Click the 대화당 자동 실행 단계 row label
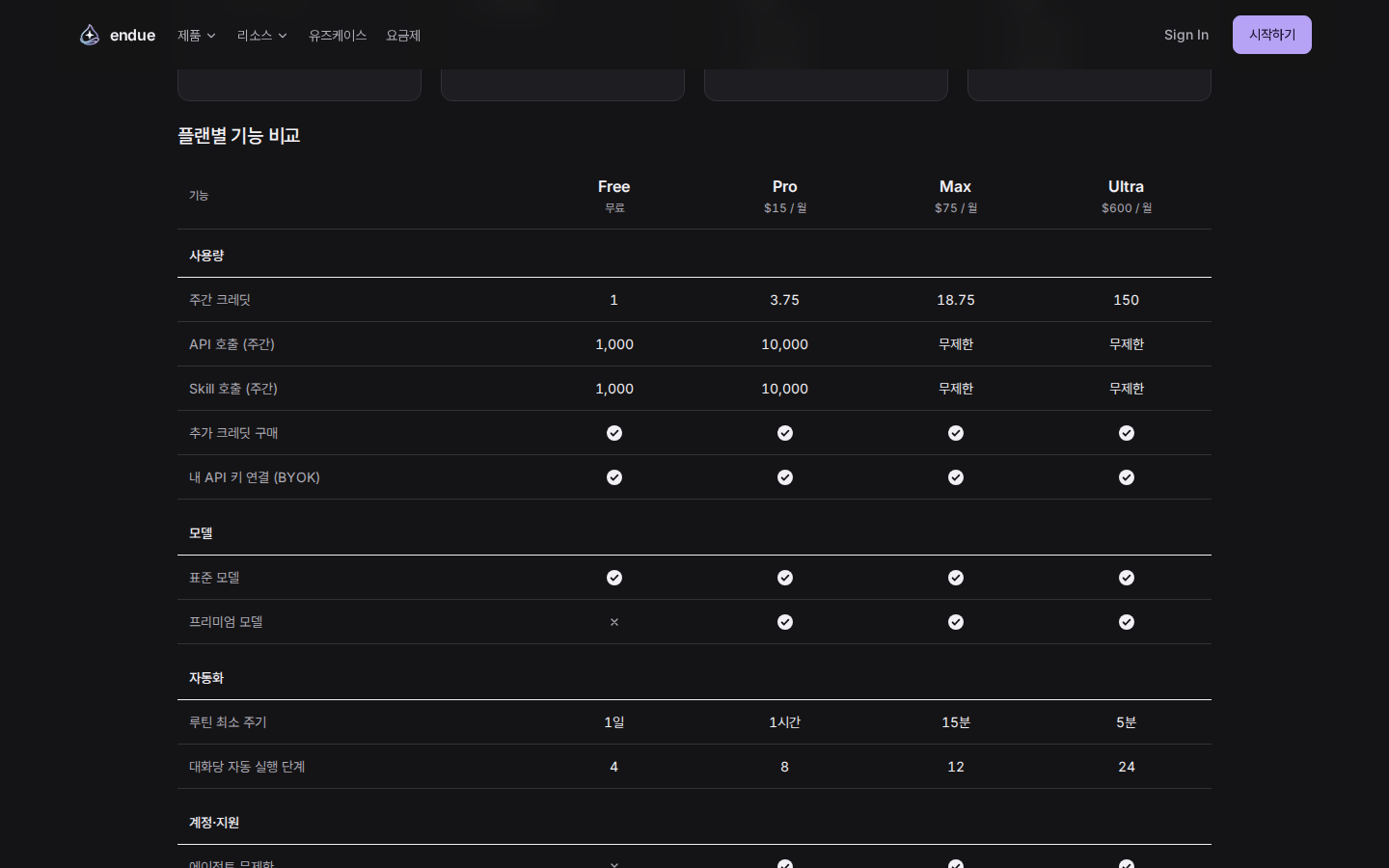Image resolution: width=1389 pixels, height=868 pixels. click(247, 767)
